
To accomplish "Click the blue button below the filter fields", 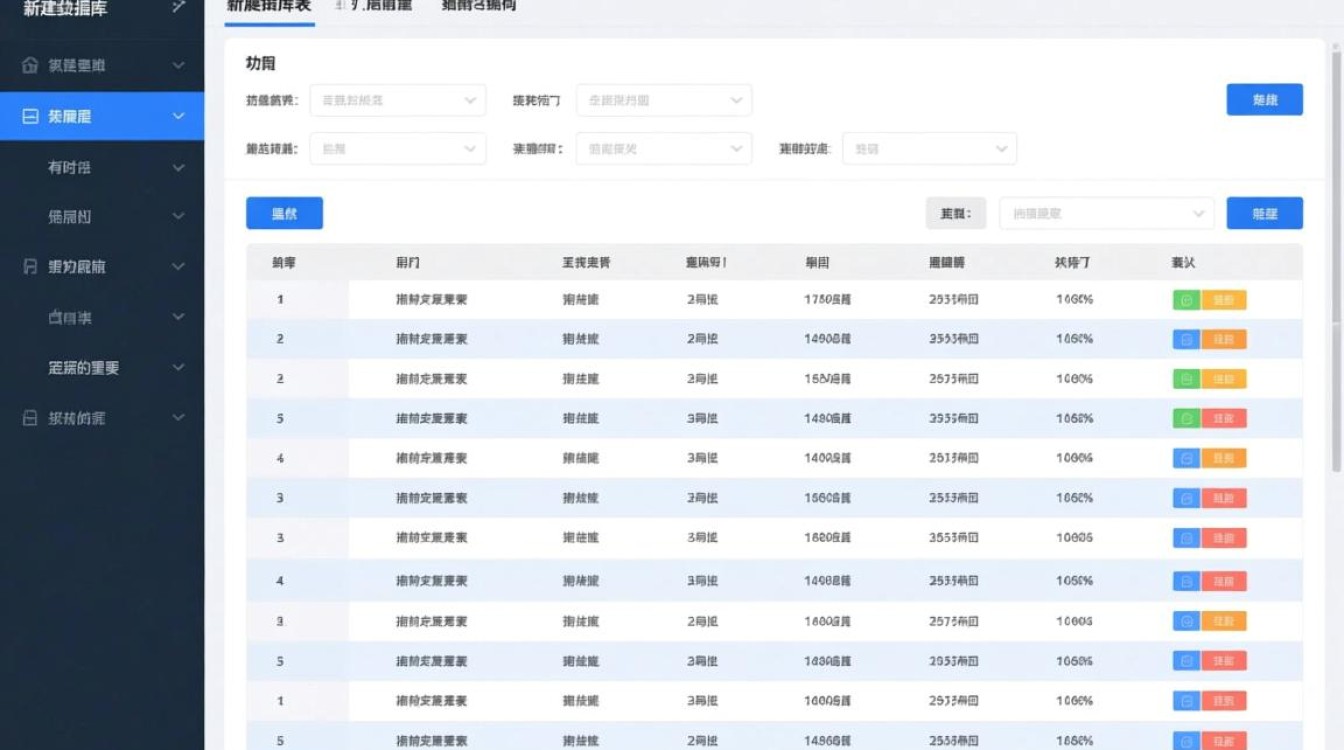I will [x=284, y=213].
